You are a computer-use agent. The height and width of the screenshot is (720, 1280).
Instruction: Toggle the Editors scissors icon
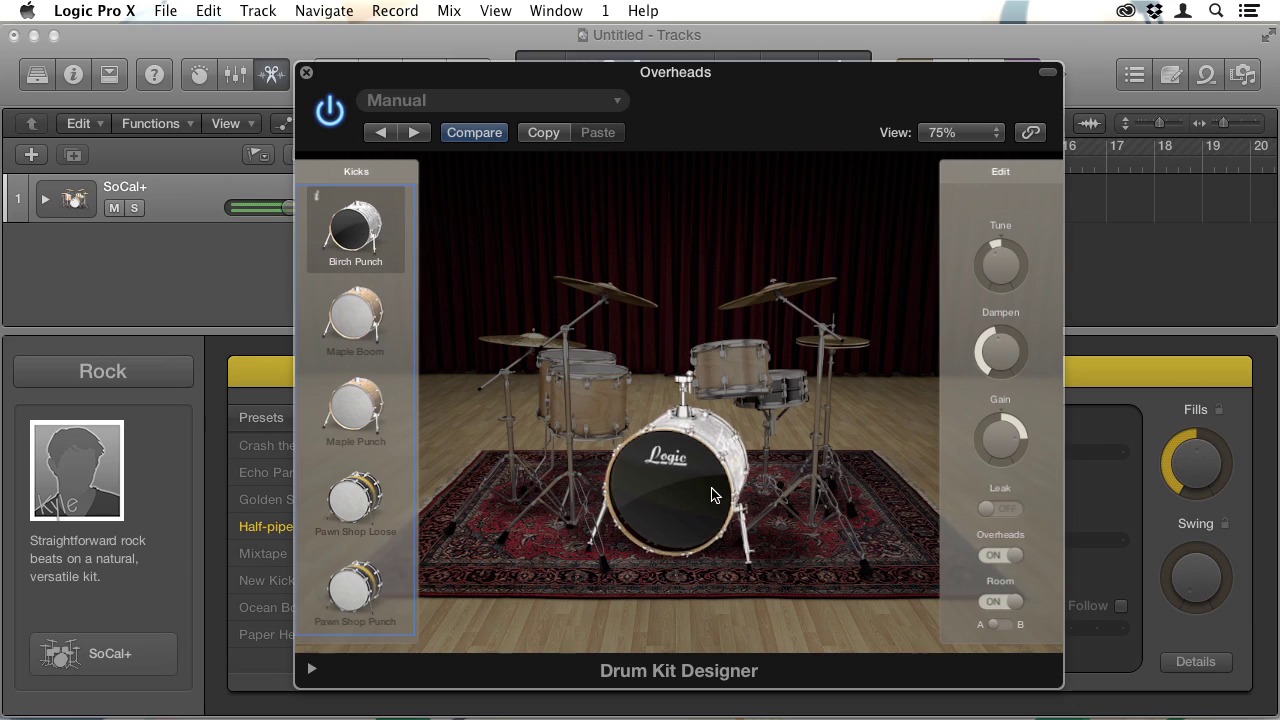point(271,74)
